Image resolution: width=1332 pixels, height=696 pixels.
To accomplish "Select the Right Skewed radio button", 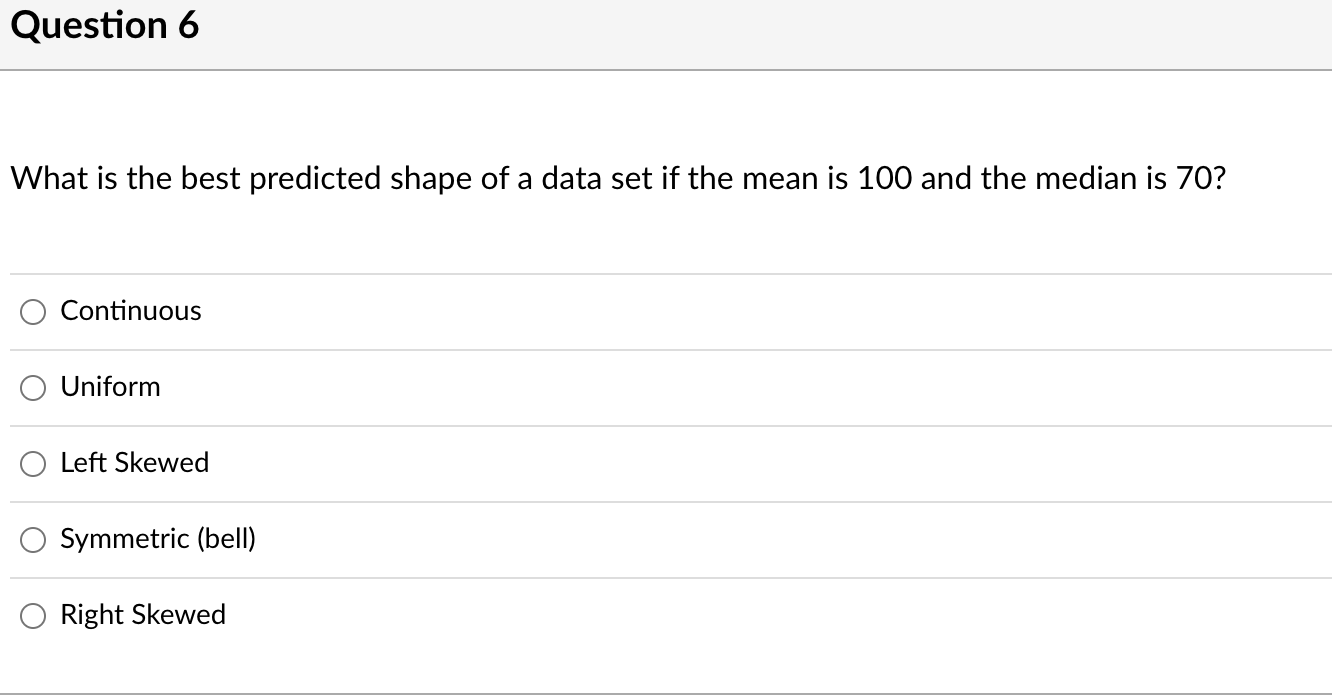I will pyautogui.click(x=32, y=615).
